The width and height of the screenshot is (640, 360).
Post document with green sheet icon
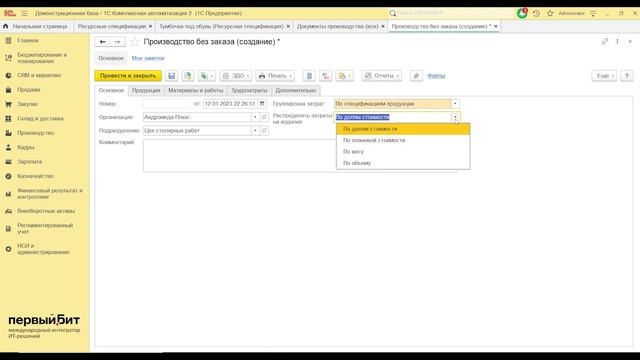188,76
